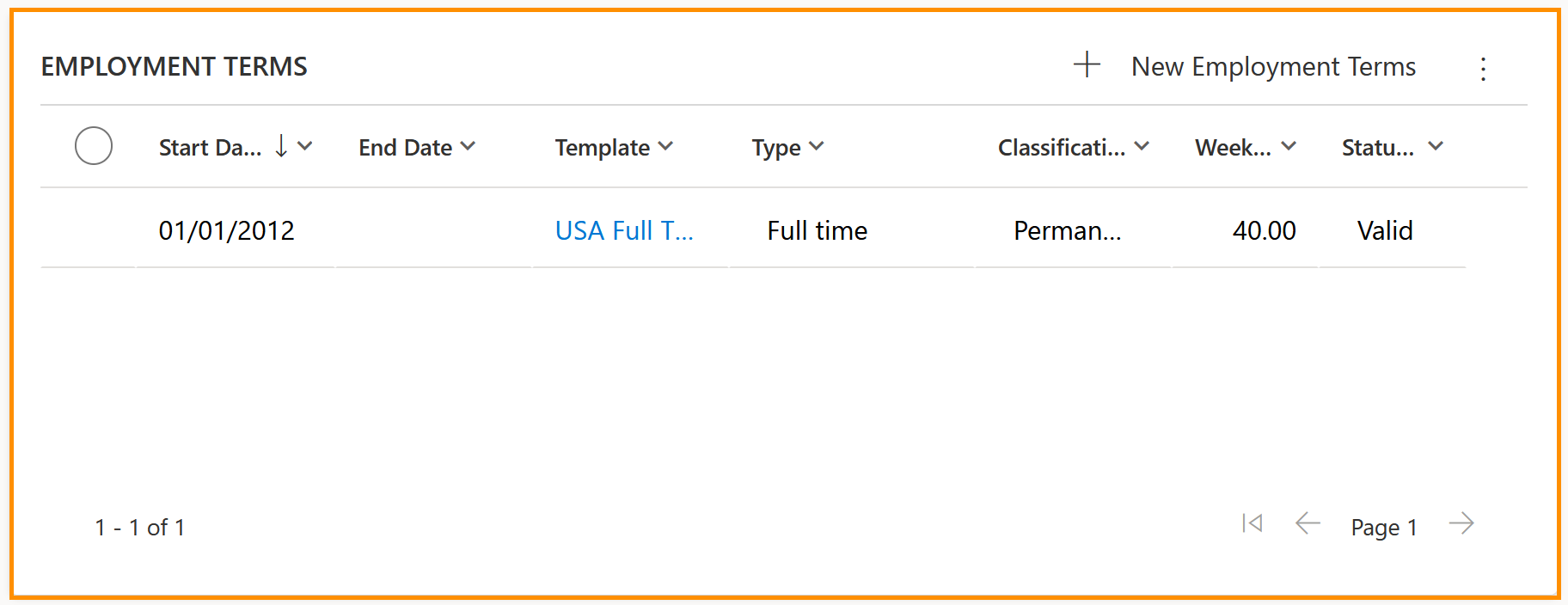Expand the Type column dropdown
The width and height of the screenshot is (1568, 605).
(x=817, y=146)
